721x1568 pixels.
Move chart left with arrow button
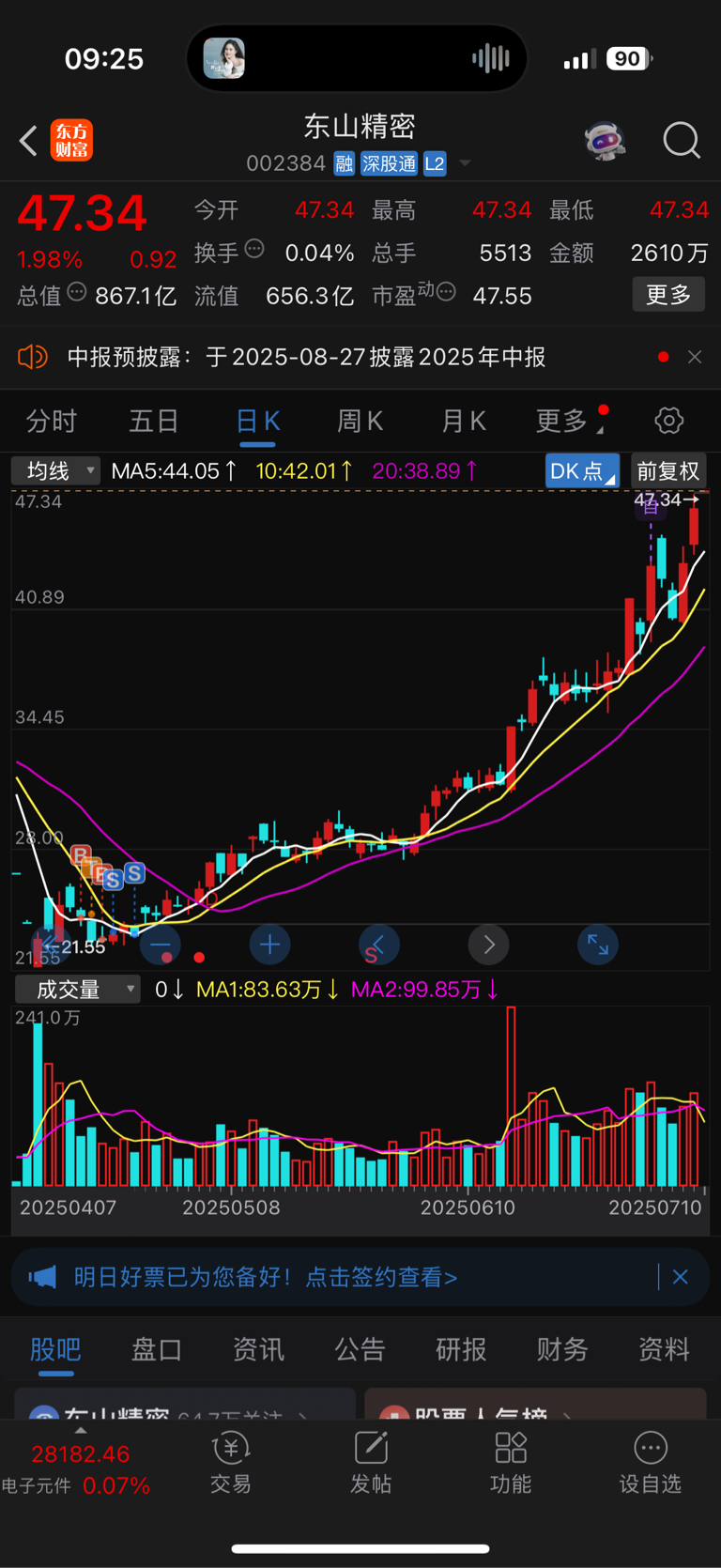(x=379, y=945)
